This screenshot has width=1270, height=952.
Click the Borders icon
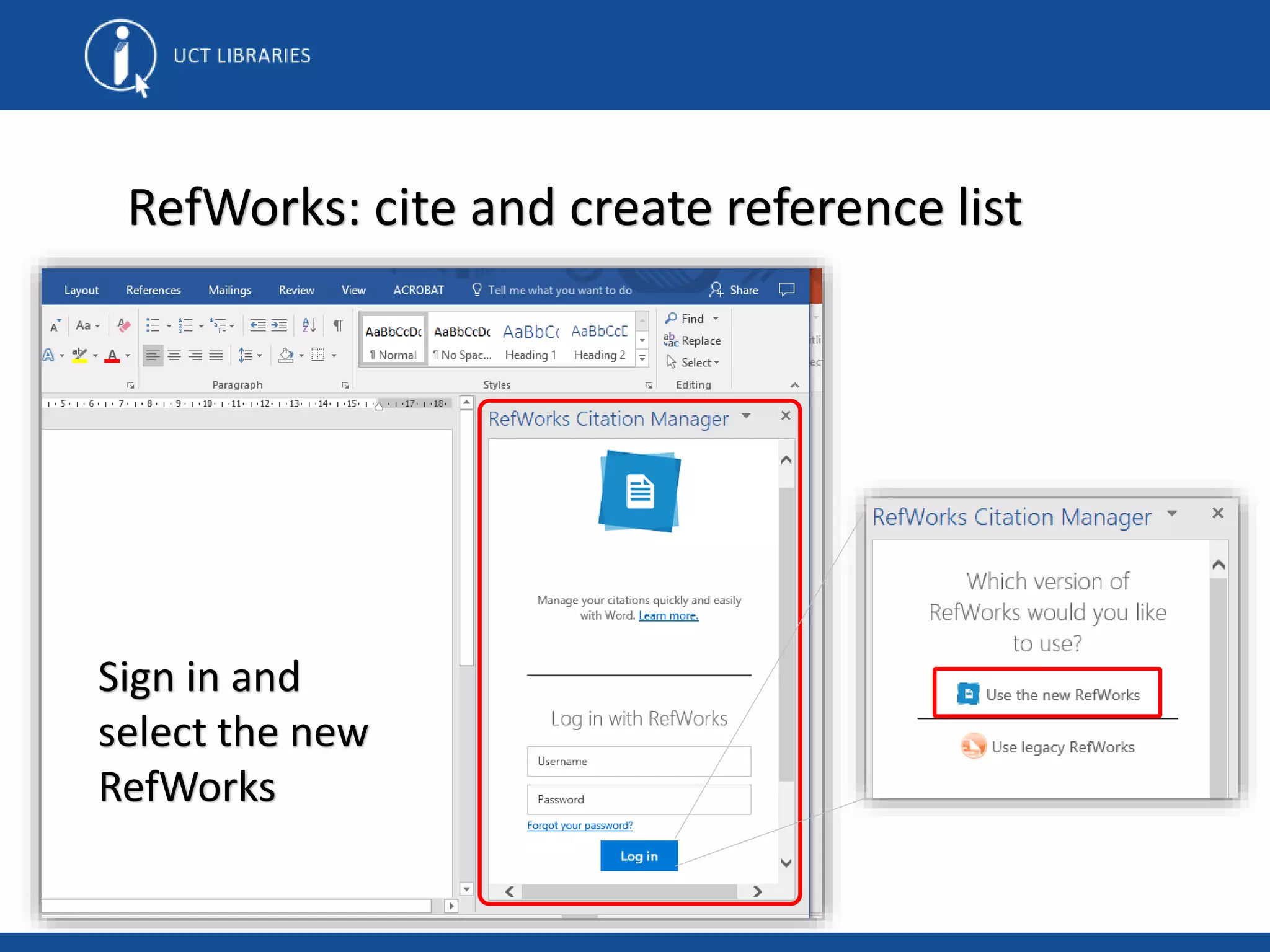(318, 355)
